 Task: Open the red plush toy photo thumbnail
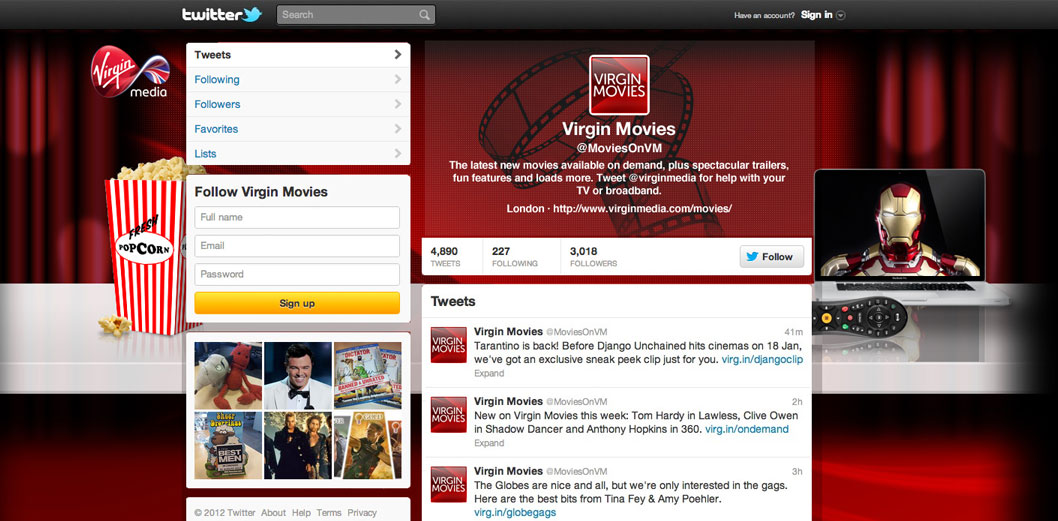pos(228,375)
